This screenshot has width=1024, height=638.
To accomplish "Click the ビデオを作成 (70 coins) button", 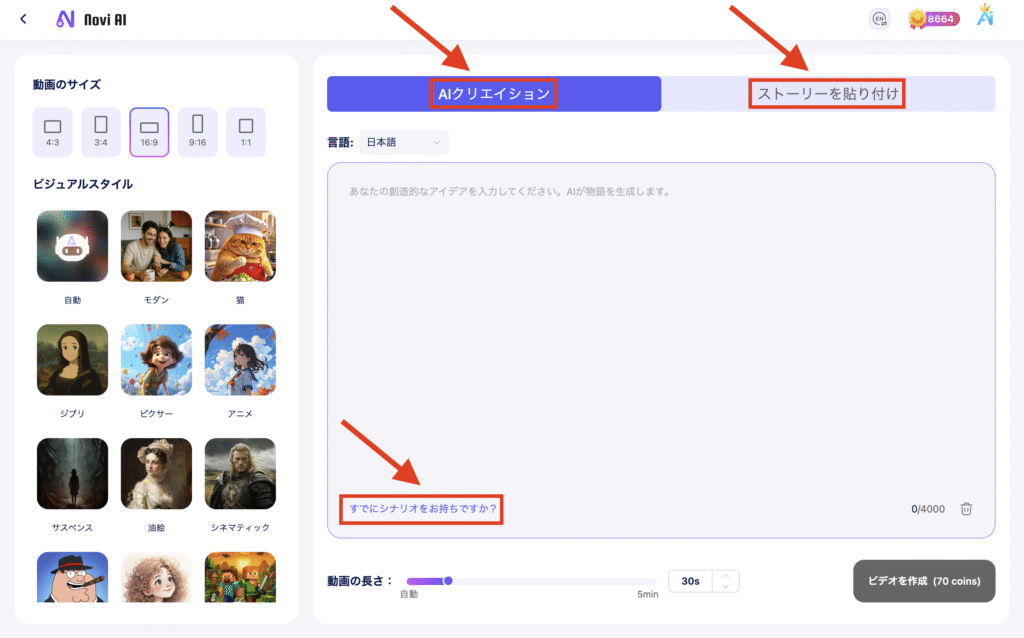I will click(923, 581).
